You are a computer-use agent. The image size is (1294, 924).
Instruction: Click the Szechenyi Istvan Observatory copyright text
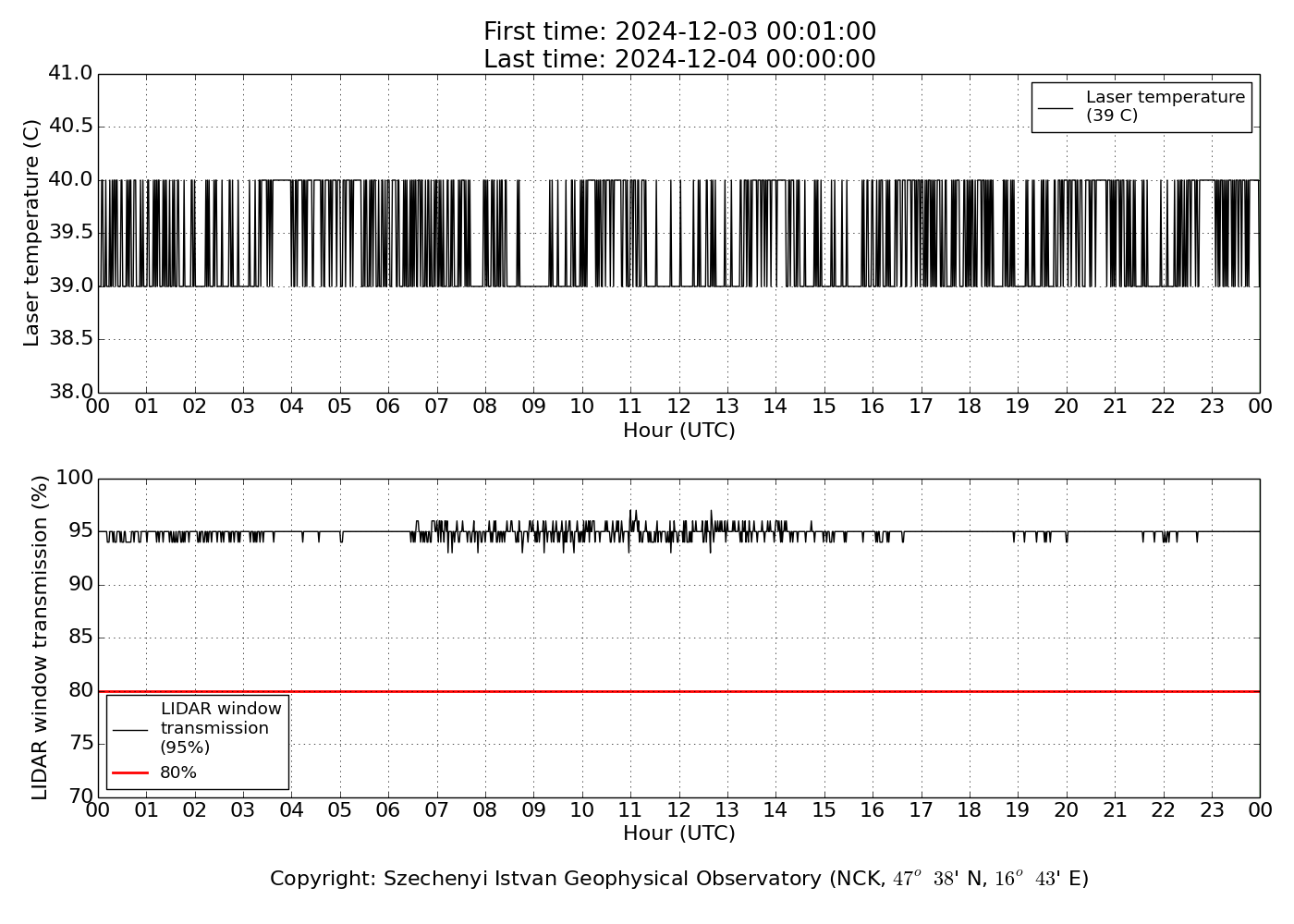click(x=679, y=879)
